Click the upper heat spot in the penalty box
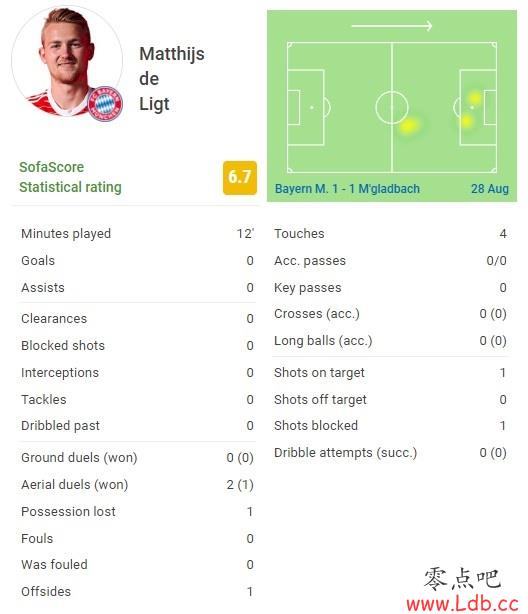The height and width of the screenshot is (614, 528). pos(475,98)
